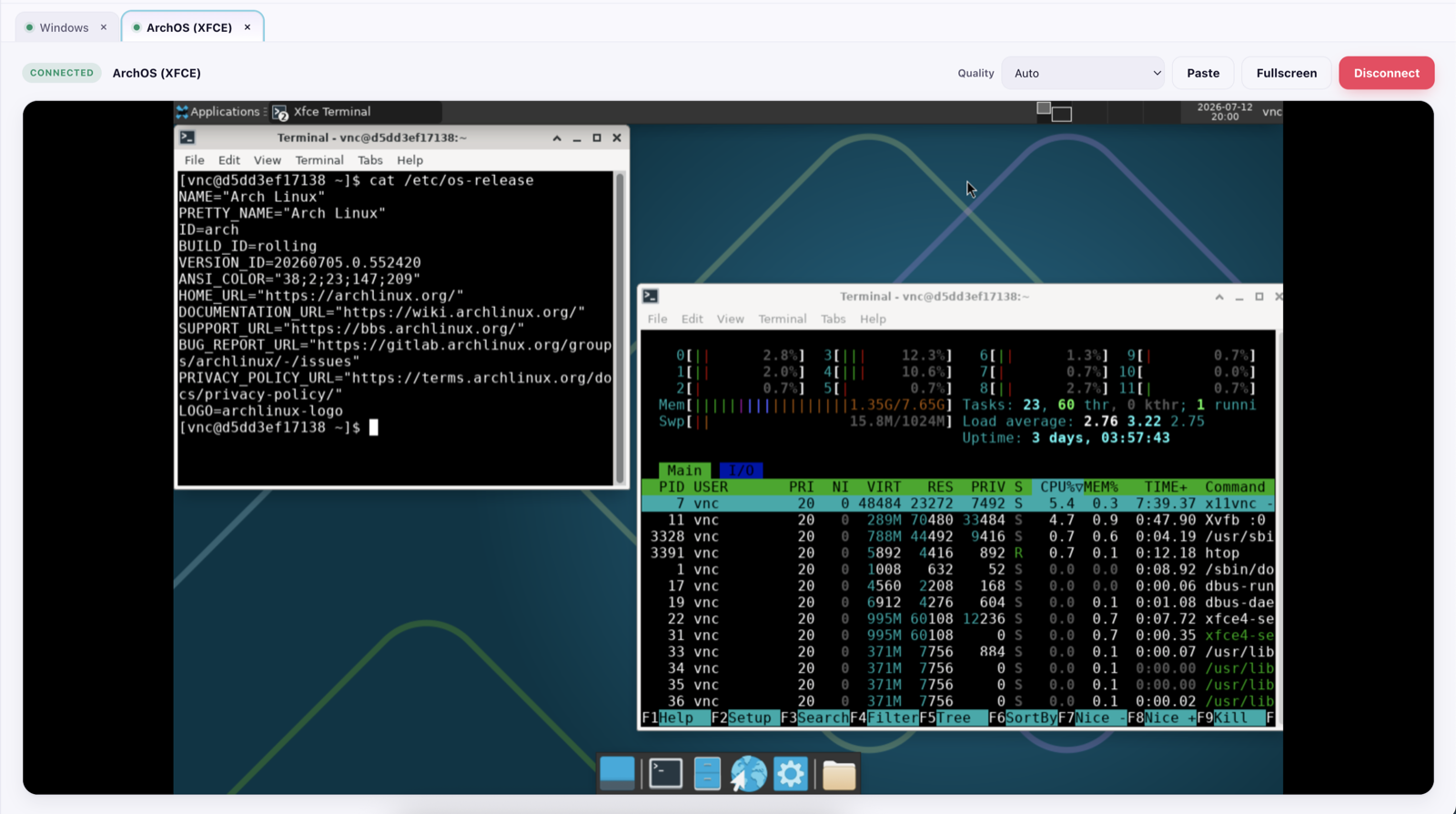The width and height of the screenshot is (1456, 814).
Task: Open Terminal menu in the os-release terminal
Action: pyautogui.click(x=319, y=160)
